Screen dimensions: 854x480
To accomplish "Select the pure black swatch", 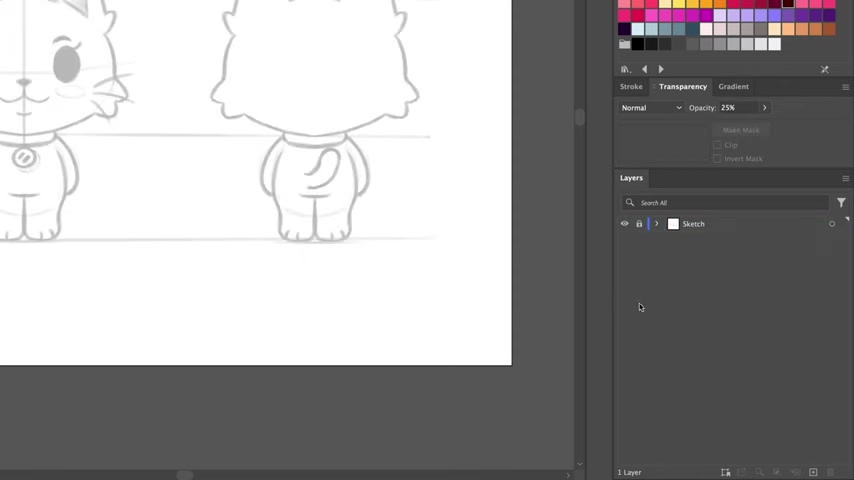I will point(638,44).
